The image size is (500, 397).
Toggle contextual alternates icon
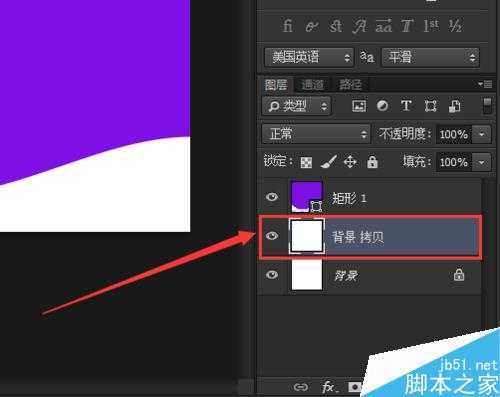tap(312, 27)
